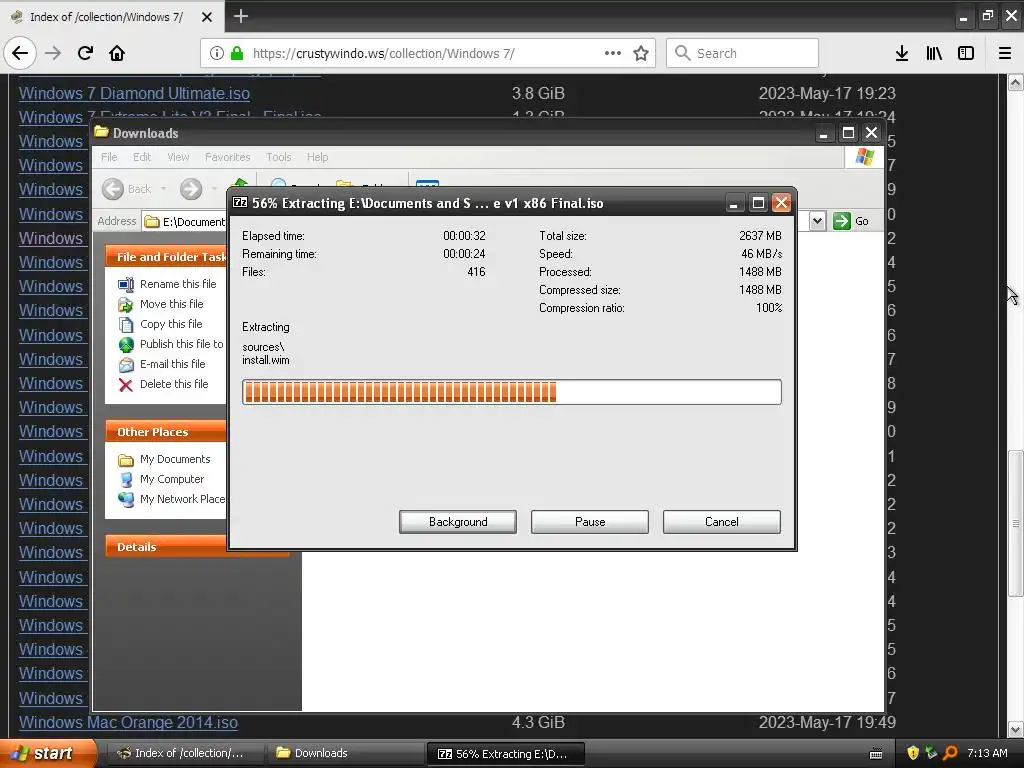Open Tools menu in Downloads window
The image size is (1024, 768).
point(278,157)
